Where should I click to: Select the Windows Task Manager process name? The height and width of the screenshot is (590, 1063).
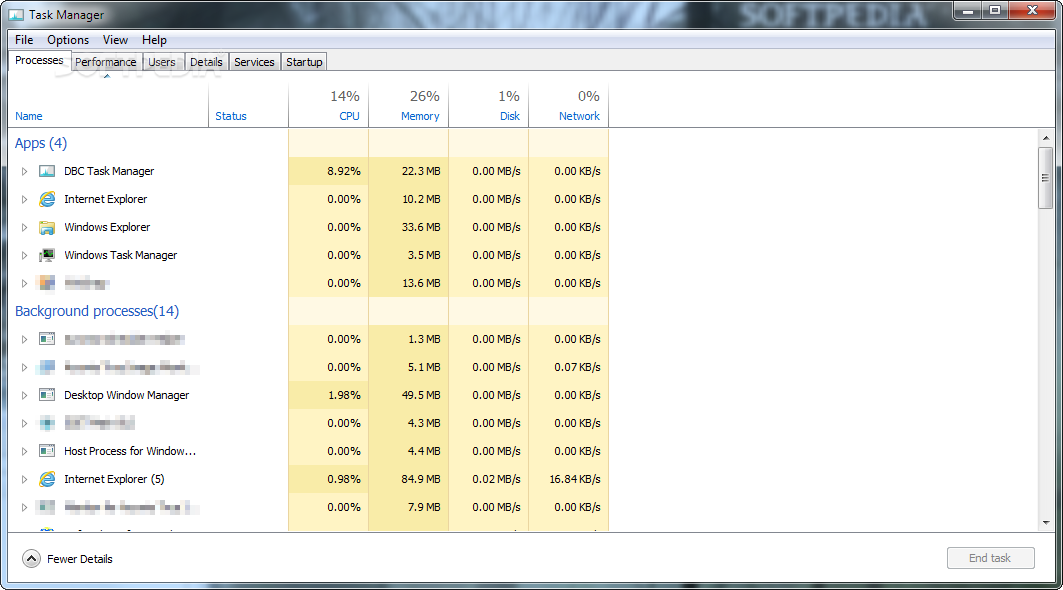click(x=121, y=256)
